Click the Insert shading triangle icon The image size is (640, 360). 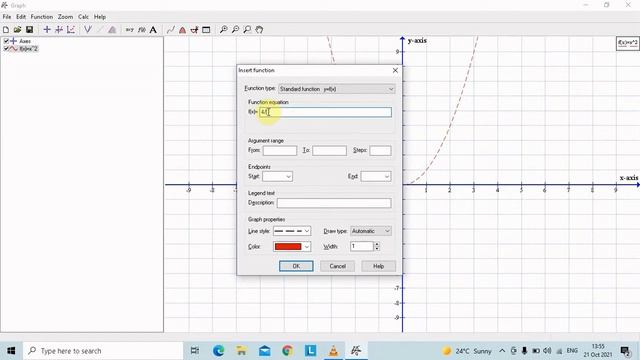112,30
